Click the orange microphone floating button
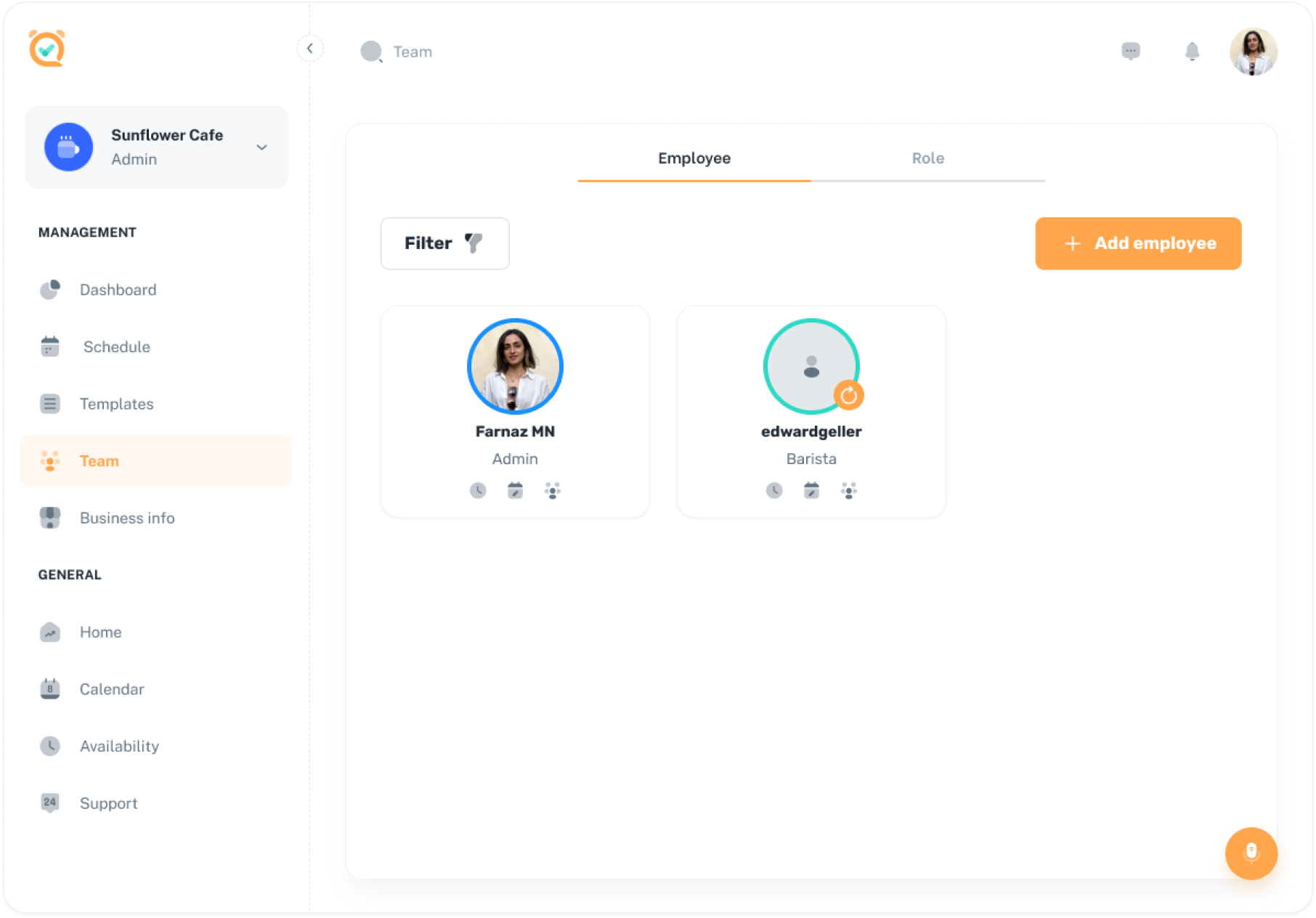 [1251, 853]
